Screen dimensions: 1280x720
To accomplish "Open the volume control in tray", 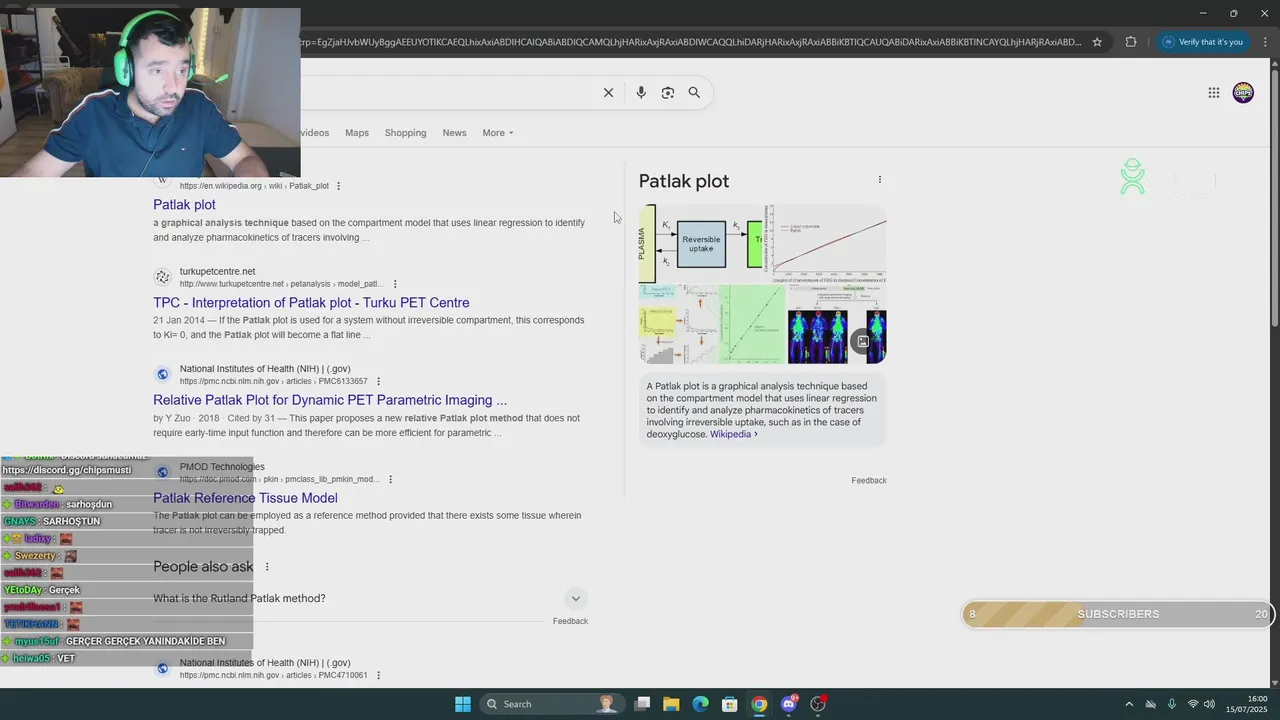I will 1209,704.
